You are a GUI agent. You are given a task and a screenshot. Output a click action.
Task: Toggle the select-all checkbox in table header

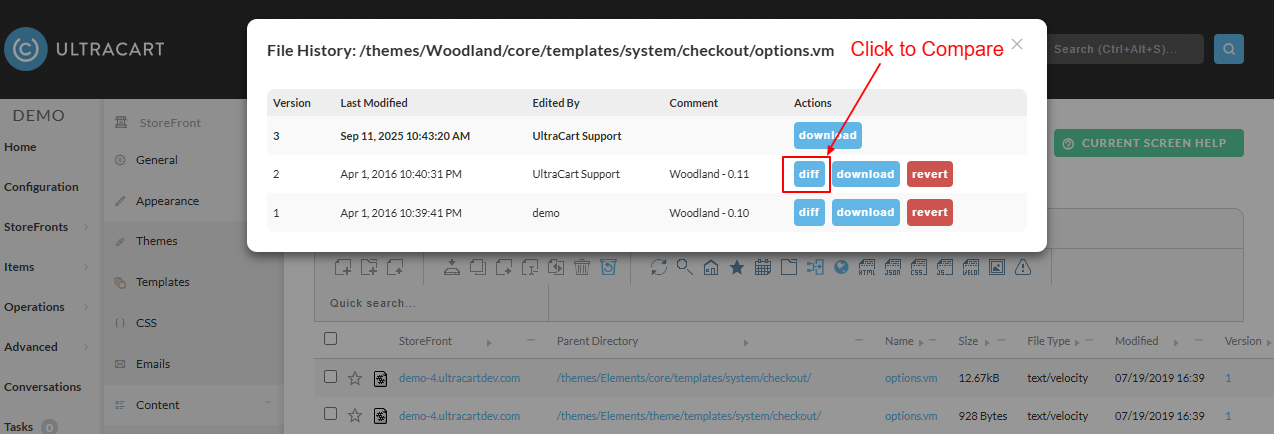[x=331, y=340]
